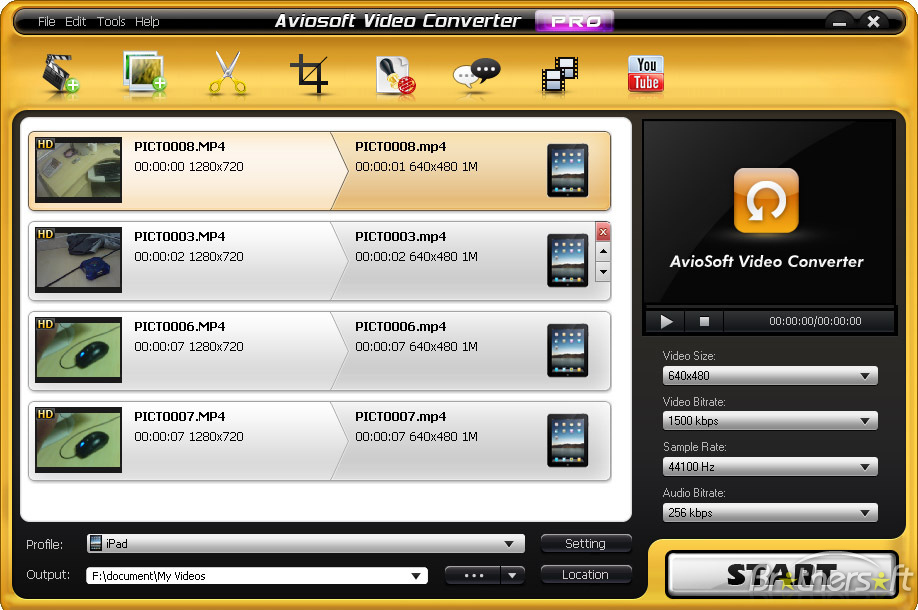918x610 pixels.
Task: Select the PICT0007.MP4 thumbnail
Action: [x=78, y=440]
